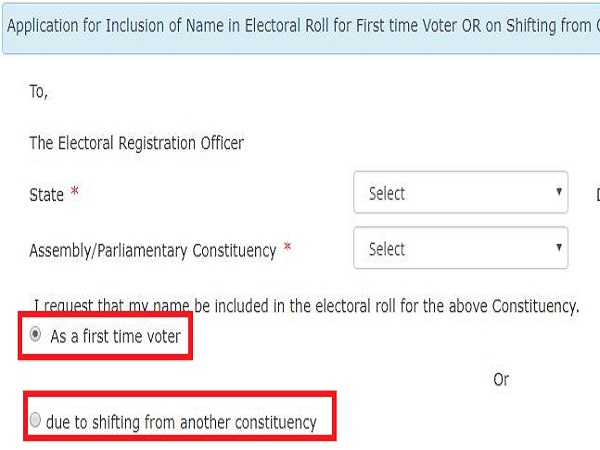Click the 'To,' salutation text

(x=39, y=92)
